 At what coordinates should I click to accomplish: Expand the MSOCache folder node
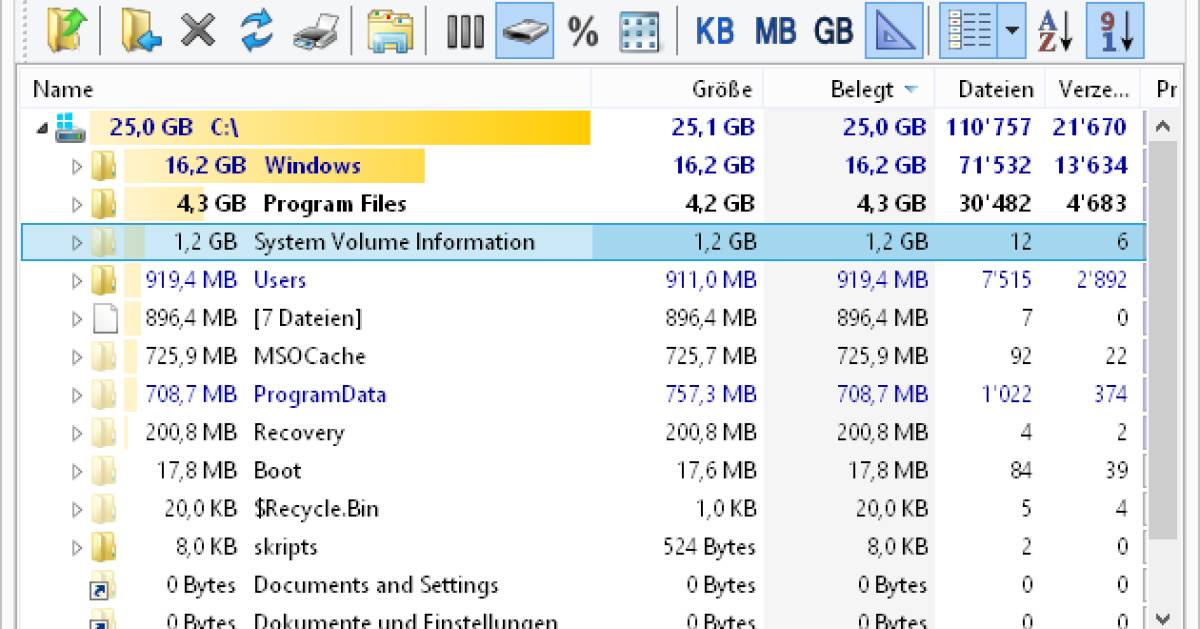pyautogui.click(x=77, y=357)
